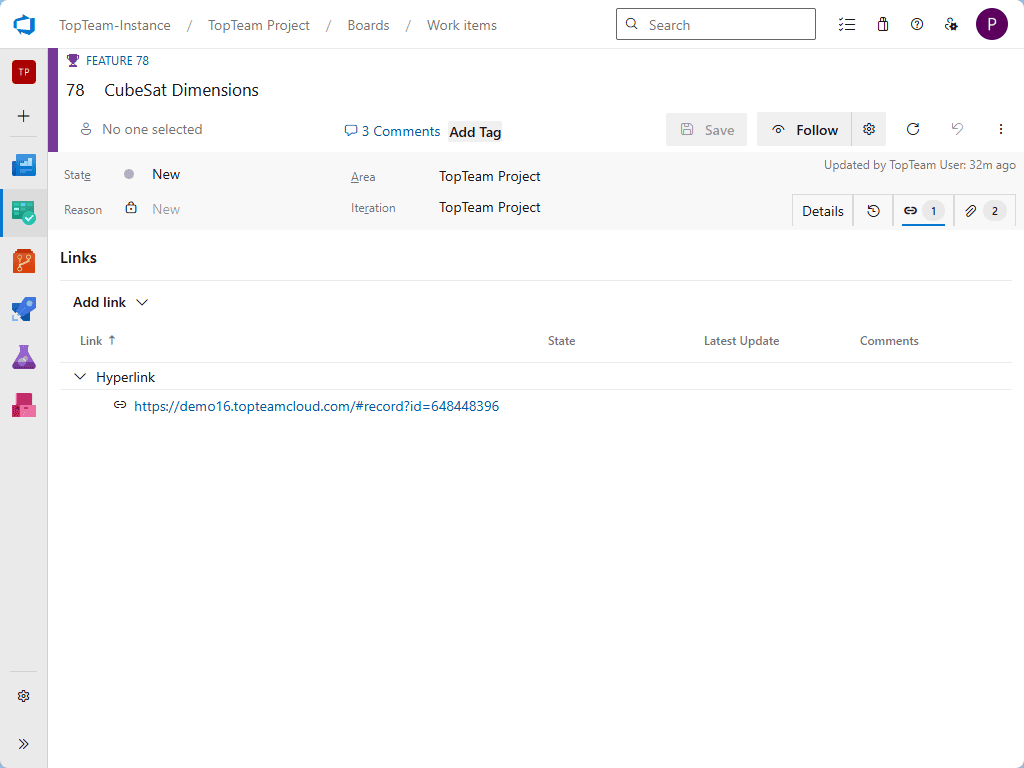Open the Attachments tab
The image size is (1024, 768).
(981, 211)
